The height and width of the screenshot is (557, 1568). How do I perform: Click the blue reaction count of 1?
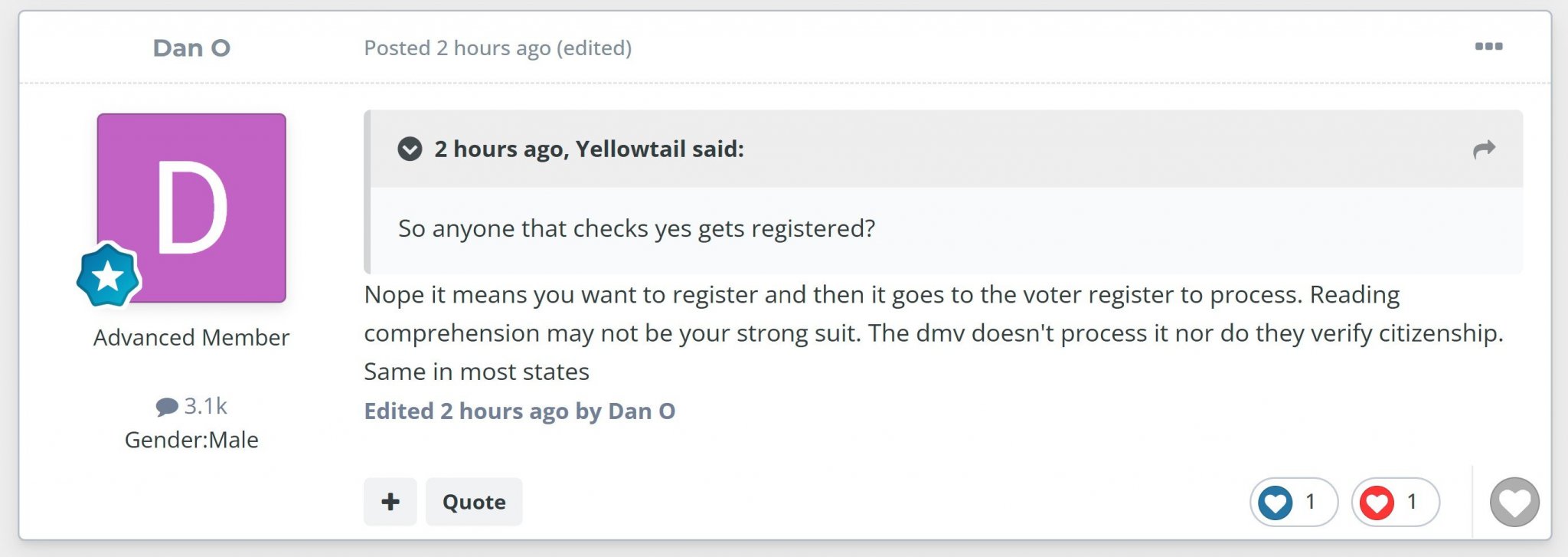point(1310,502)
